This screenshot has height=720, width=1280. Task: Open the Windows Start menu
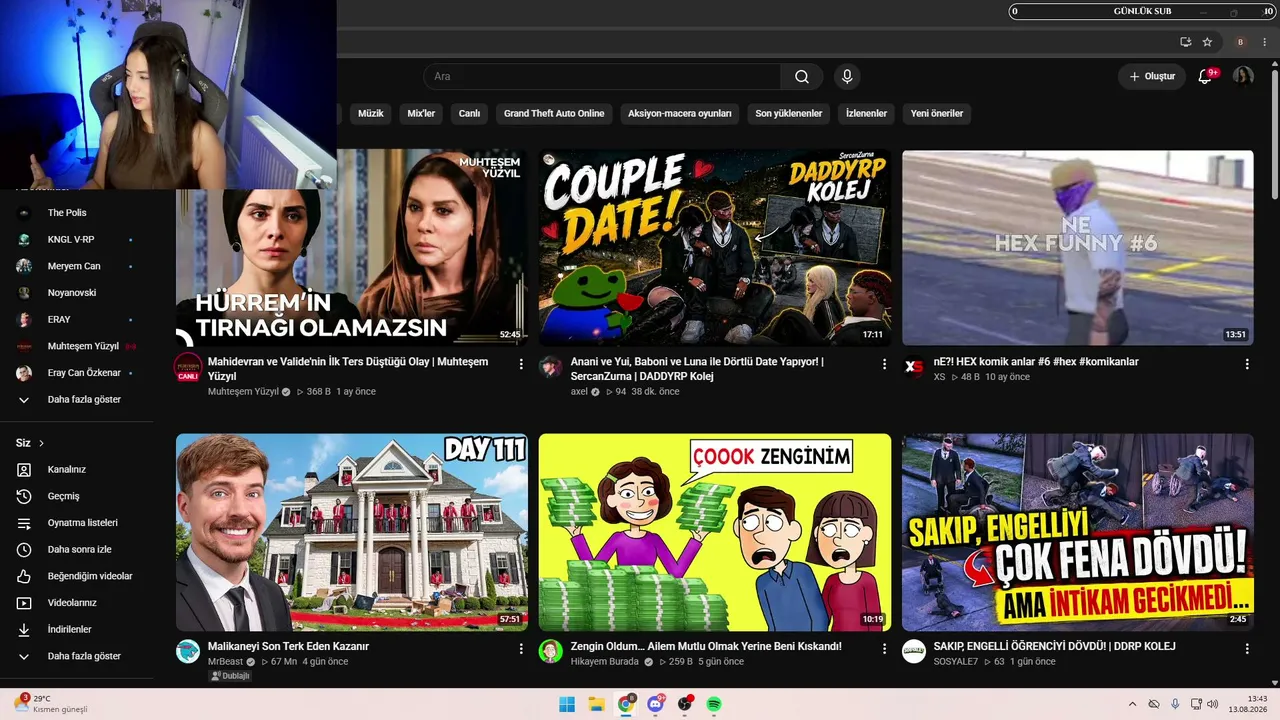coord(567,704)
